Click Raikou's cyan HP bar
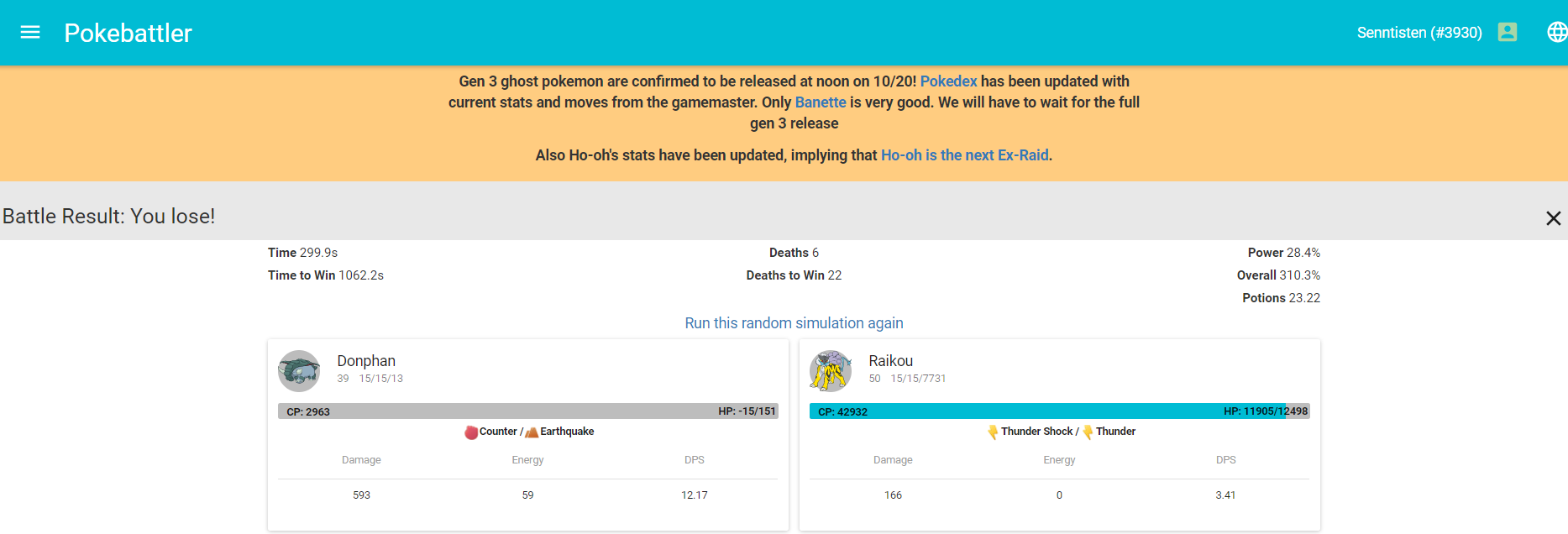 coord(1059,411)
